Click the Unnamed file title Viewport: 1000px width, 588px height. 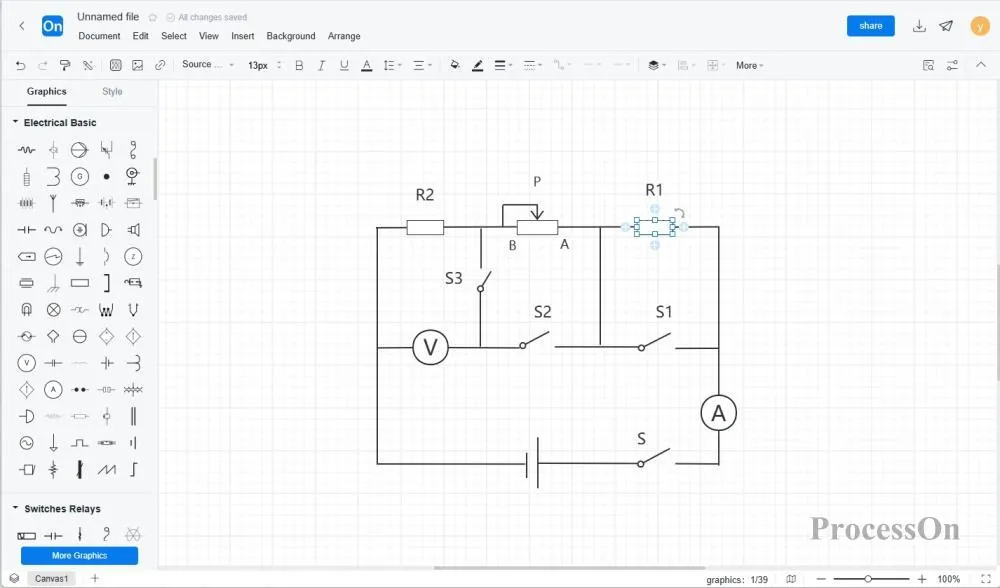(x=108, y=17)
